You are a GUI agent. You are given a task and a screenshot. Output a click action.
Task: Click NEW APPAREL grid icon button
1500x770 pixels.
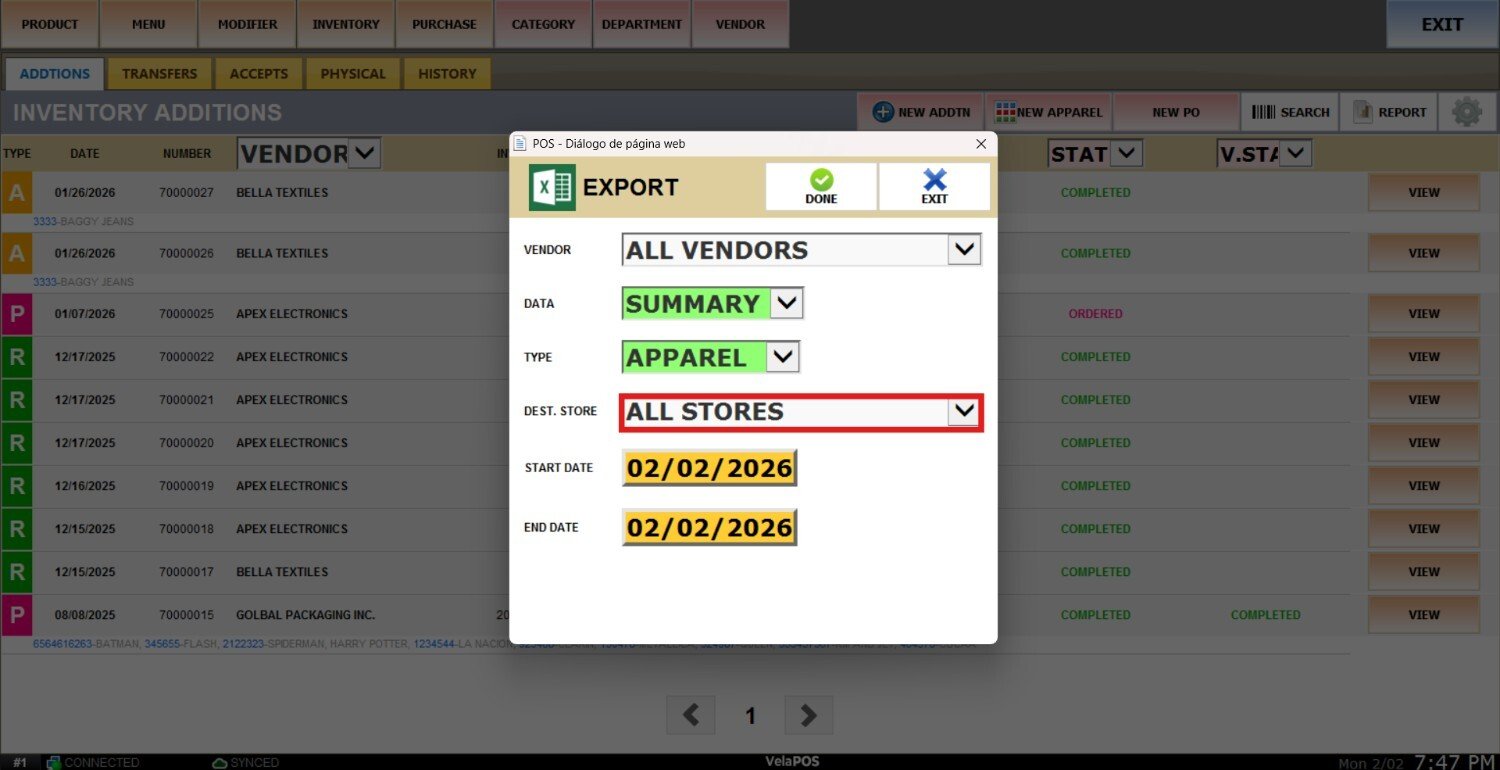point(1048,112)
